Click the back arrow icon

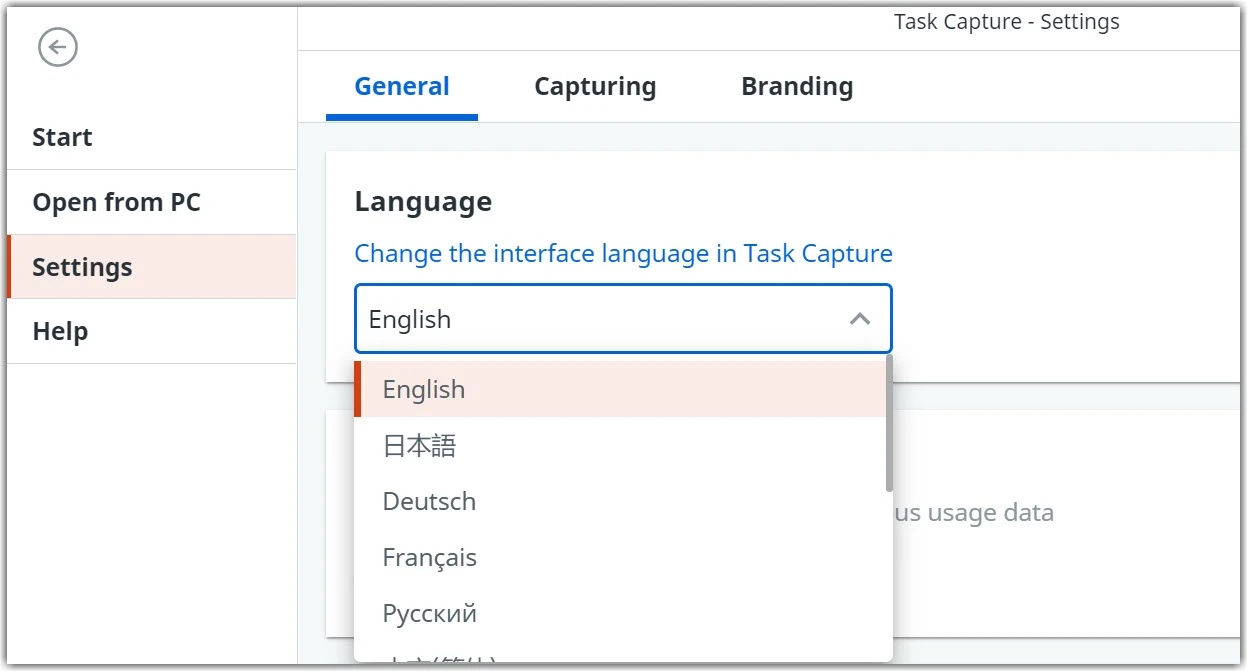[x=58, y=47]
